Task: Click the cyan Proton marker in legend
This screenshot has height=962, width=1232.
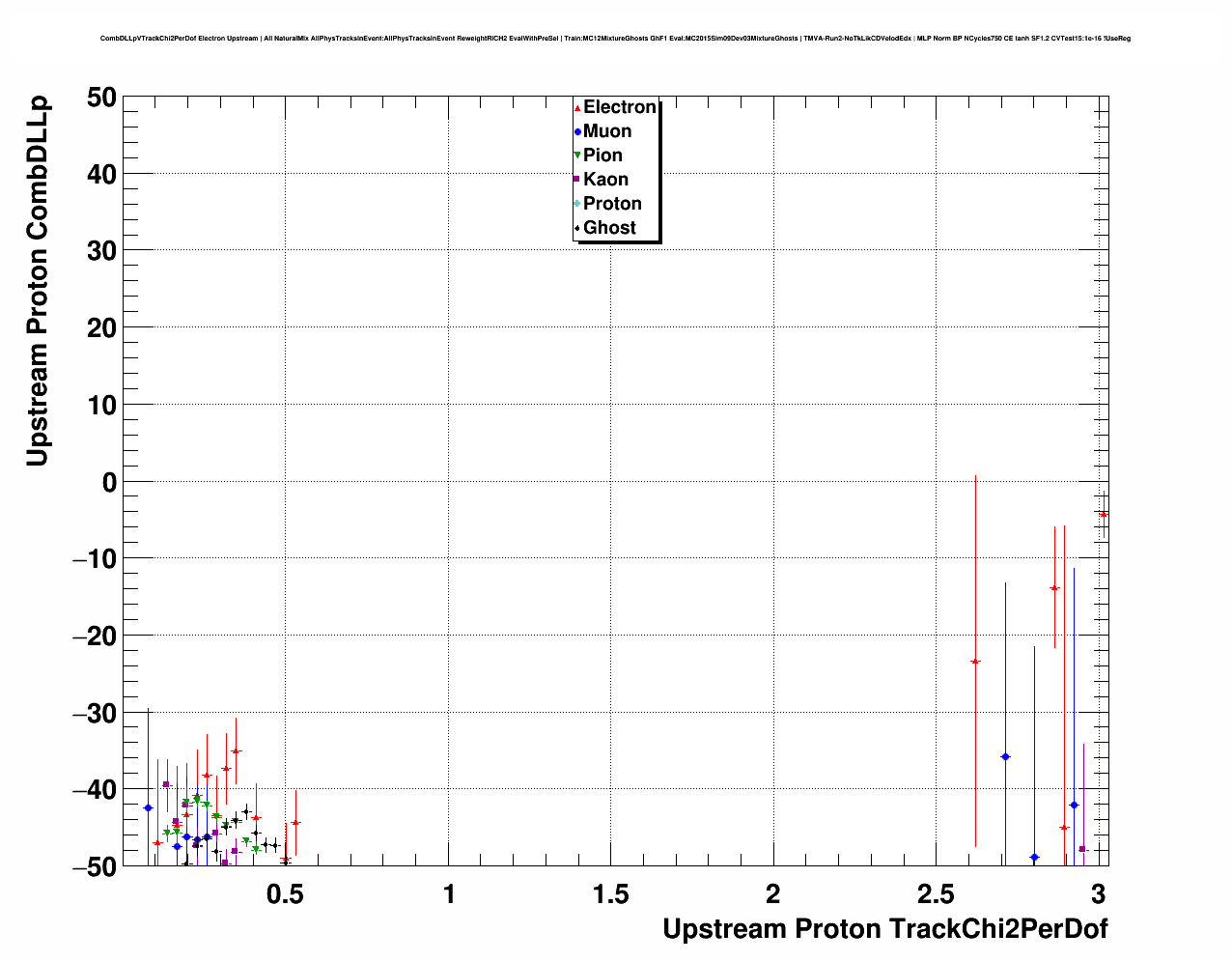Action: click(x=577, y=204)
